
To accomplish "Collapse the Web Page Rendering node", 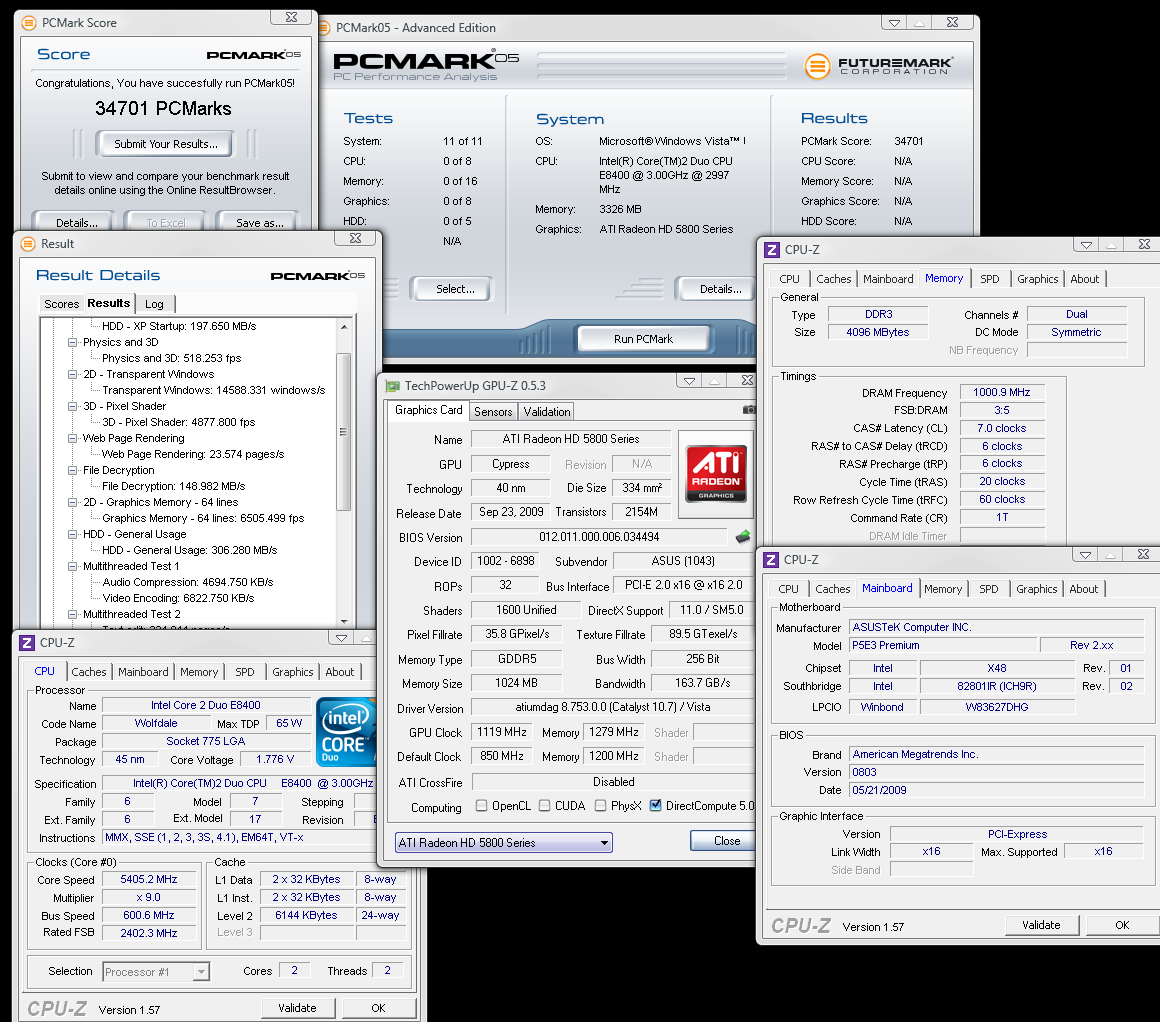I will click(72, 438).
